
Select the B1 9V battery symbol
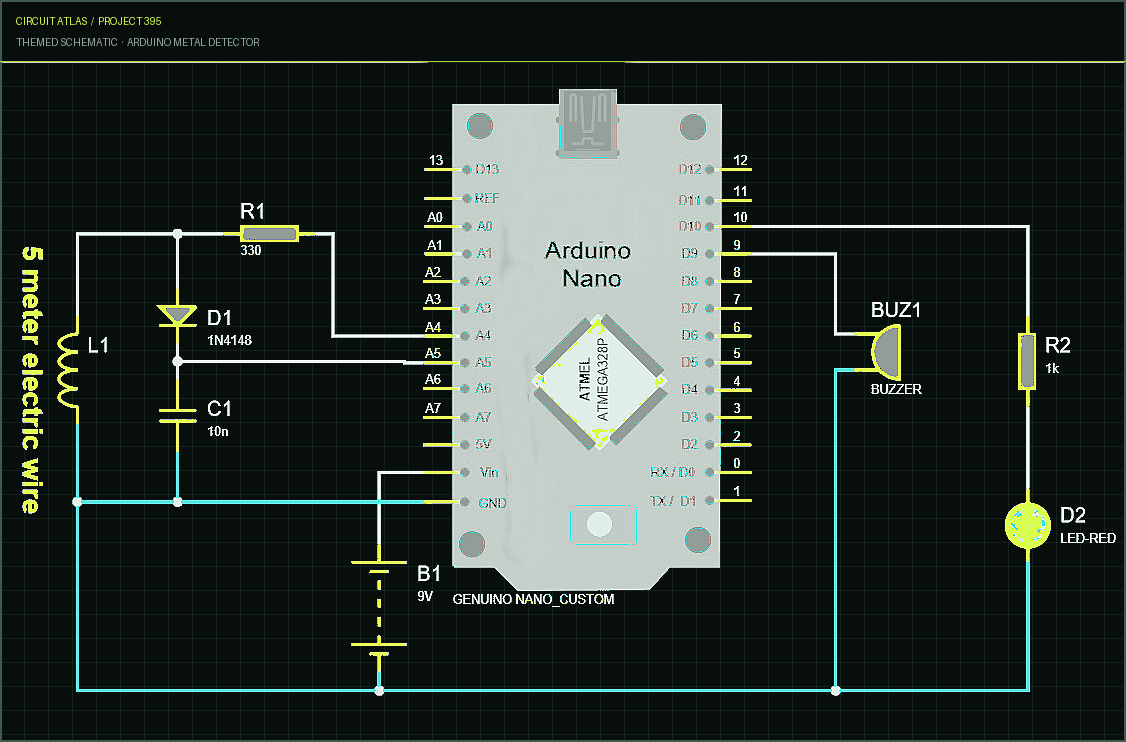(378, 608)
